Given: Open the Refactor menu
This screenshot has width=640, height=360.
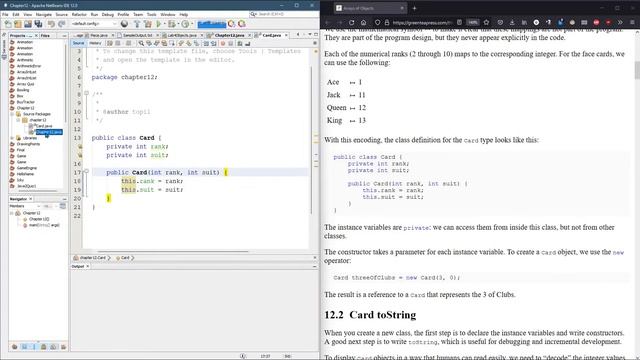Looking at the screenshot, I should (79, 14).
